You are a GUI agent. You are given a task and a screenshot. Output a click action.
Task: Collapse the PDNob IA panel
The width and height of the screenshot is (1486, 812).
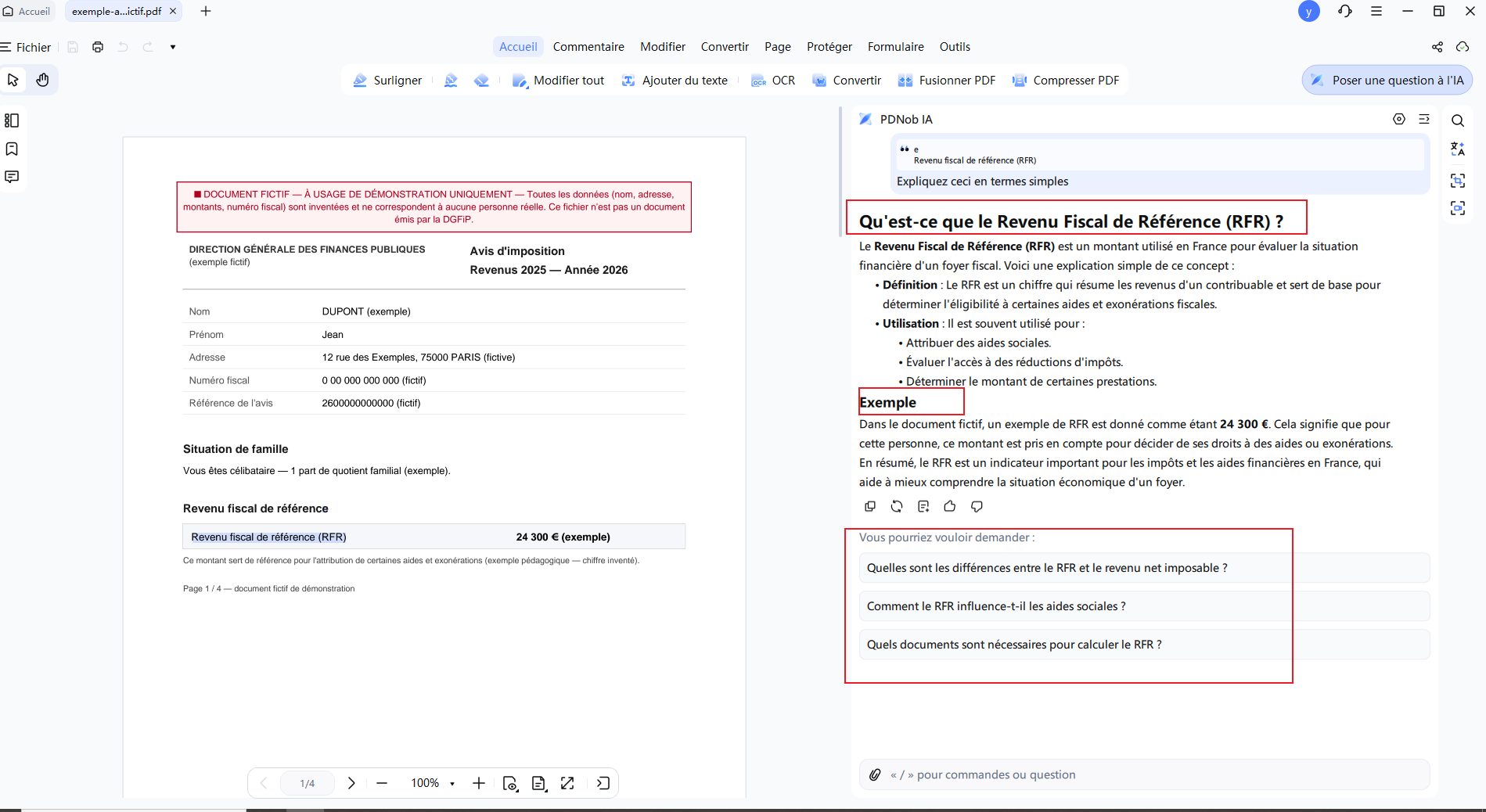coord(1424,119)
